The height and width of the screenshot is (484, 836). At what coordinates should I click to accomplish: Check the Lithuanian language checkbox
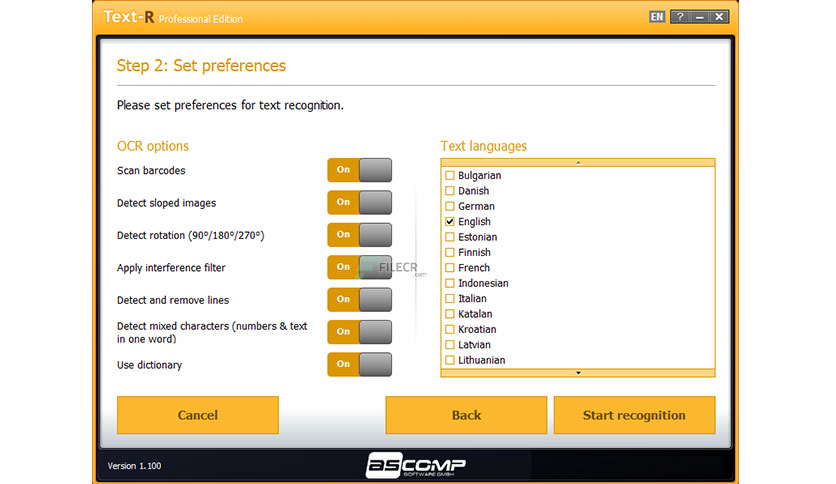pyautogui.click(x=450, y=360)
